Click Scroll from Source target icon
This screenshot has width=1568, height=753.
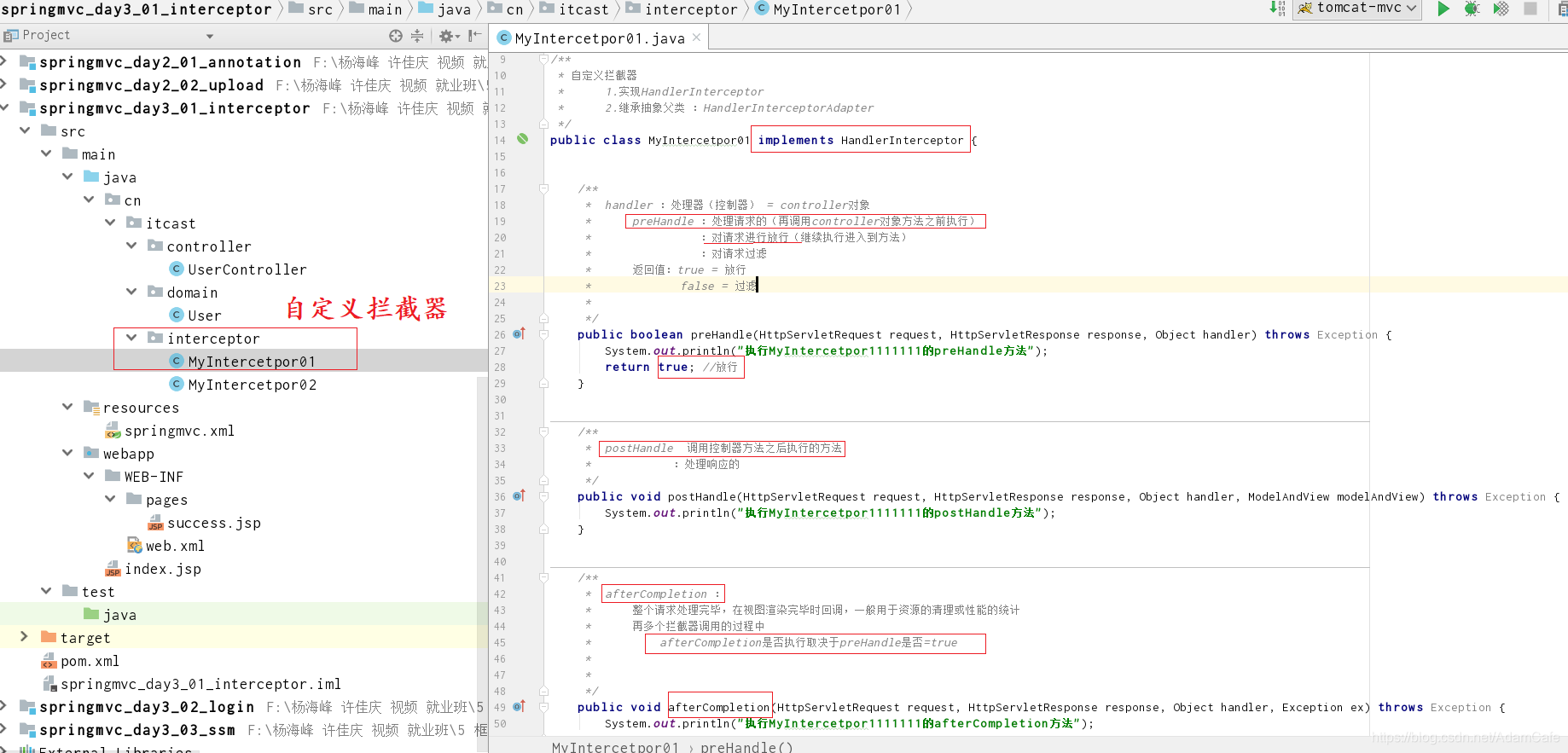[x=395, y=36]
